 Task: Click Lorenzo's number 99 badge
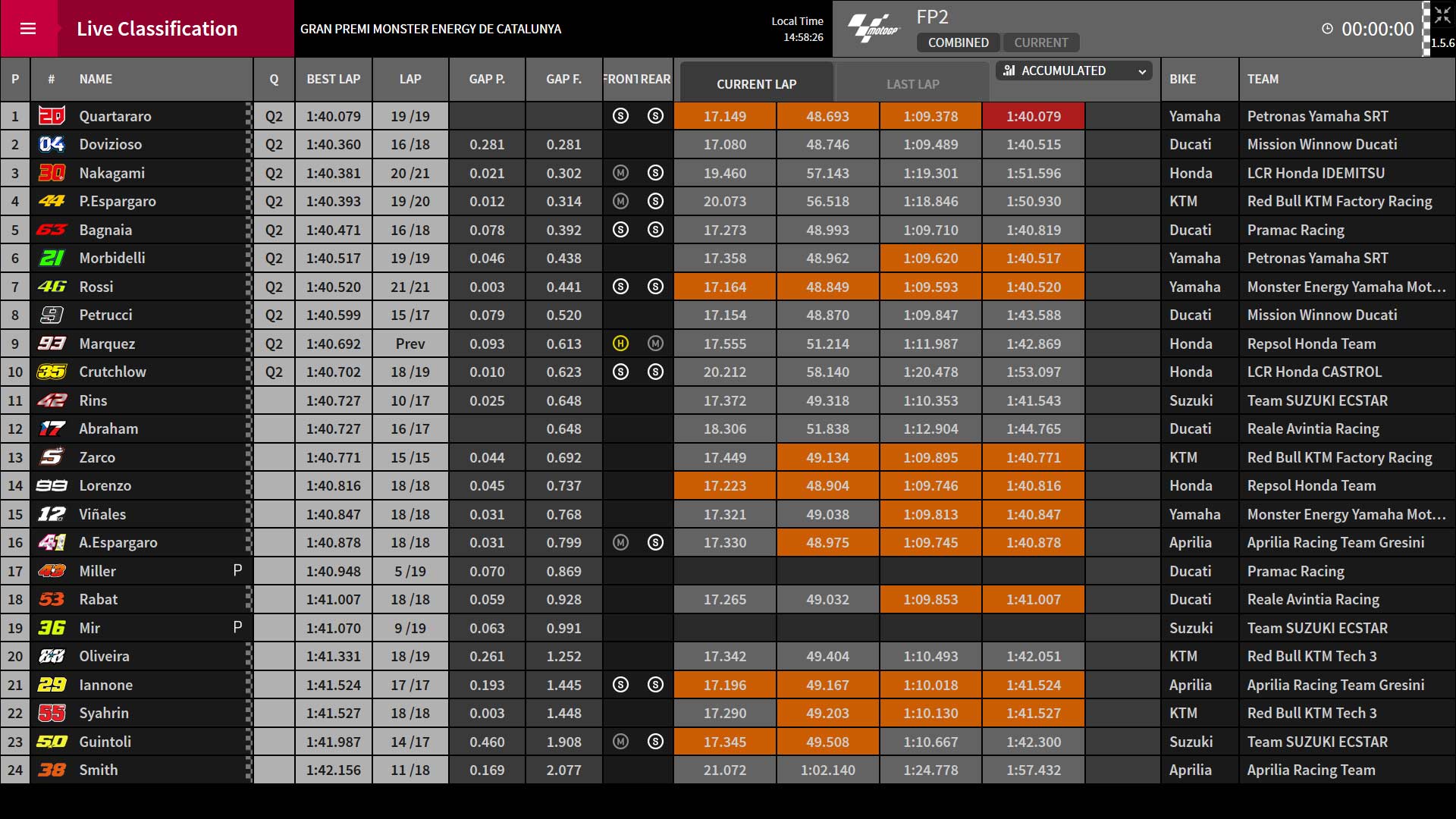(x=52, y=485)
